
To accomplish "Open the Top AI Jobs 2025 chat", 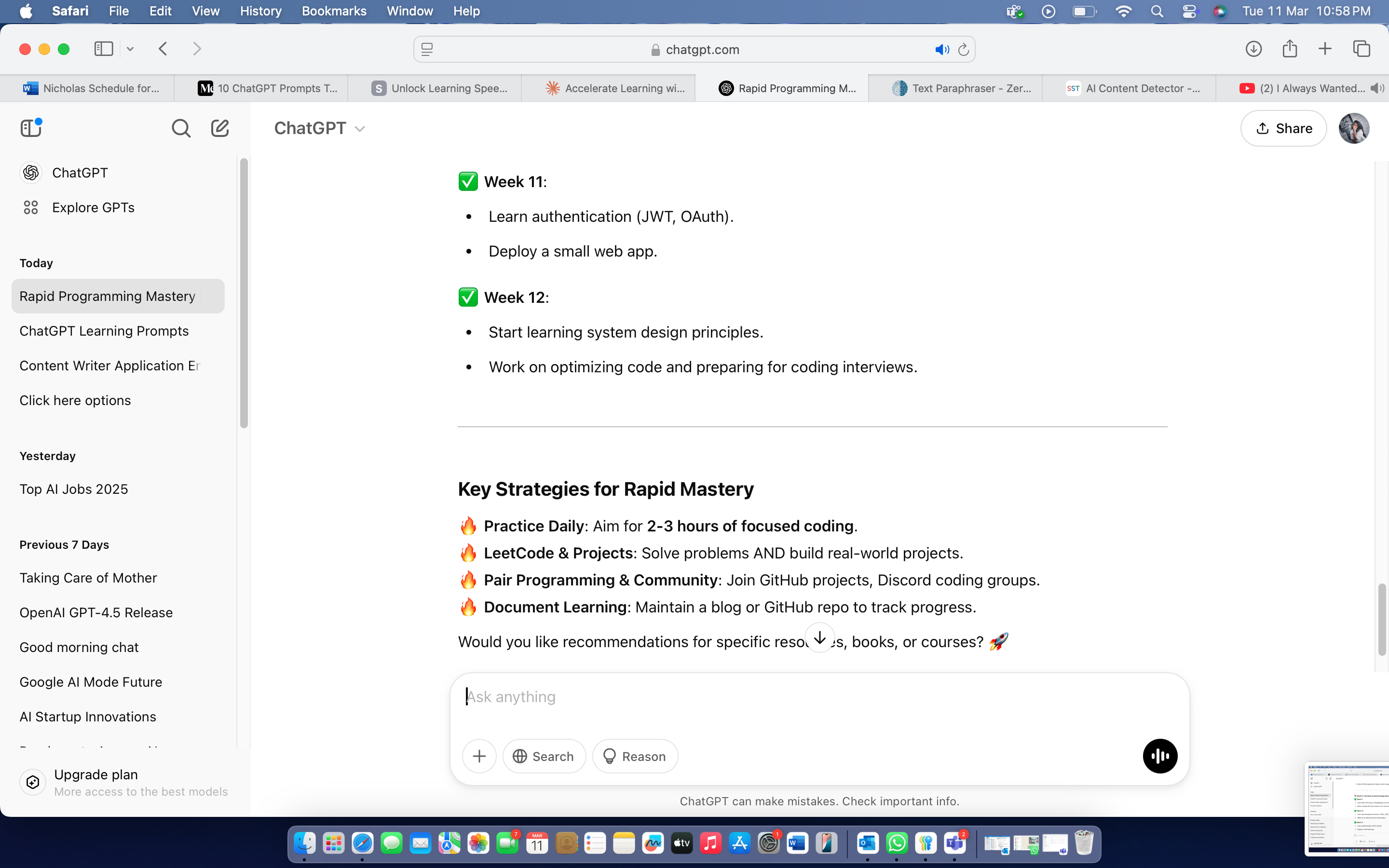I will click(x=73, y=488).
